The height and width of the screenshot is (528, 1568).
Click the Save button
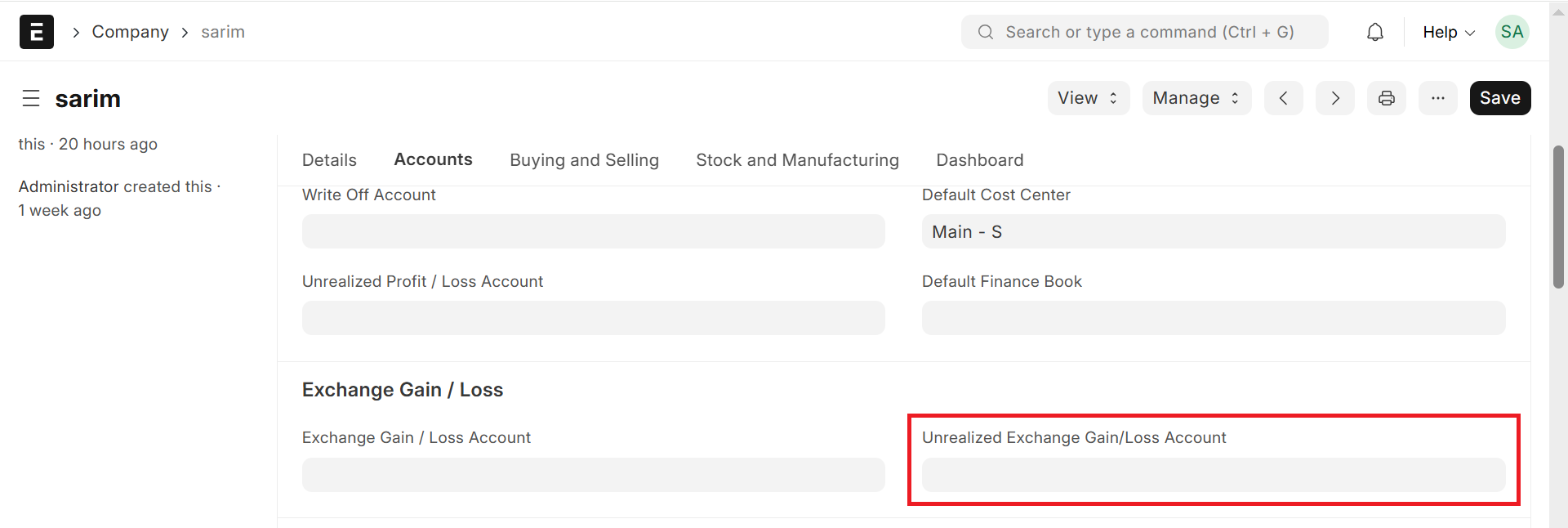pyautogui.click(x=1499, y=98)
